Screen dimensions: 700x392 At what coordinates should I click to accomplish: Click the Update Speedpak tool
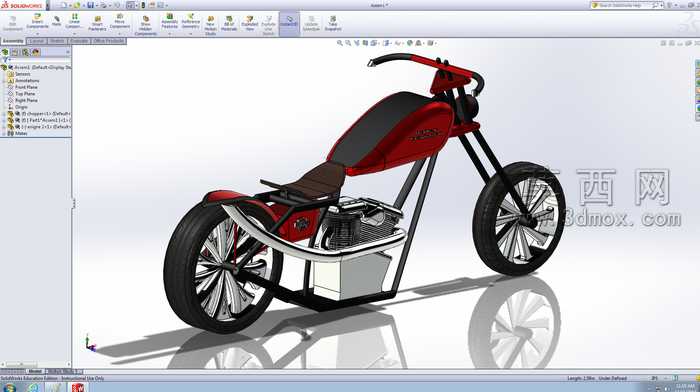[x=311, y=24]
